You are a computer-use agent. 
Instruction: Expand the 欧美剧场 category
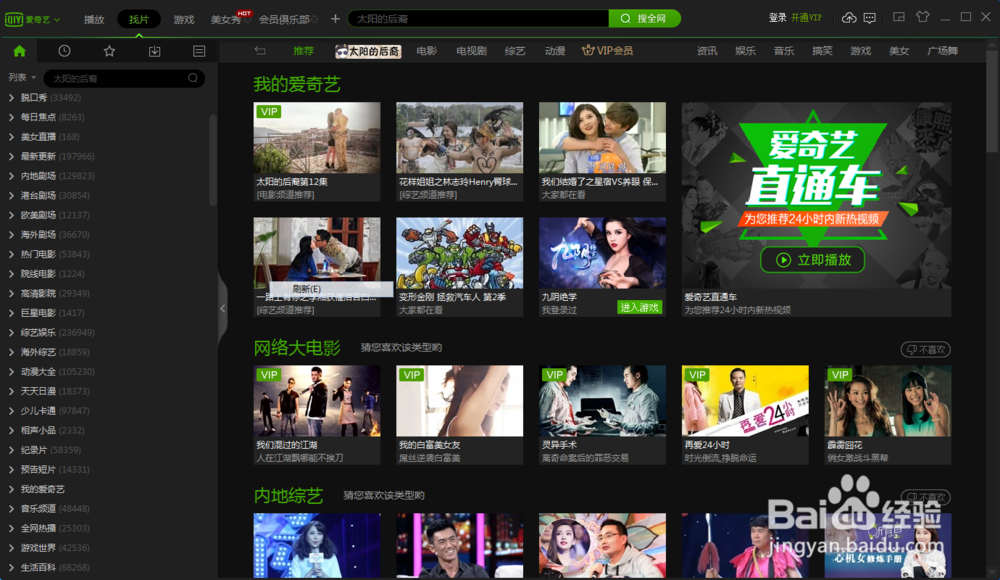pyautogui.click(x=11, y=215)
